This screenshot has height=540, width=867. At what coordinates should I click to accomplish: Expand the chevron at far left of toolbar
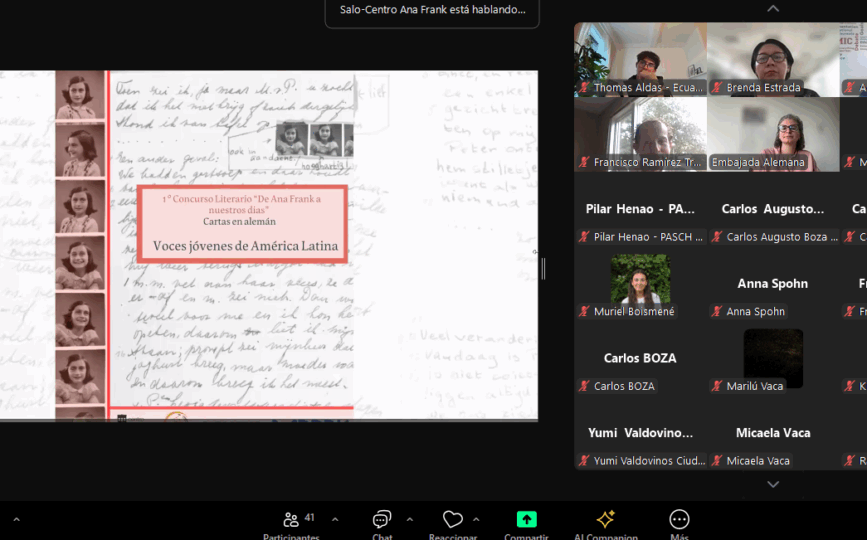pos(16,520)
